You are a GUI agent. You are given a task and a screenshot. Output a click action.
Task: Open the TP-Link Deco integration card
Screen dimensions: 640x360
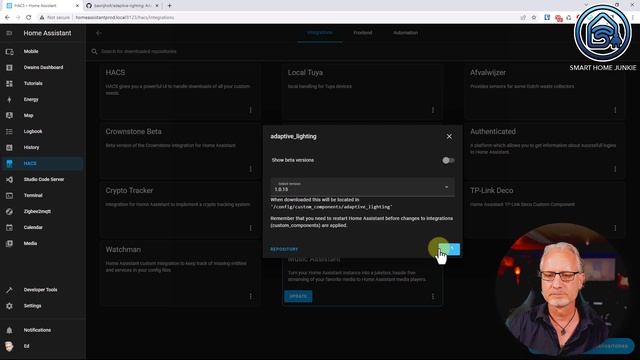click(545, 210)
